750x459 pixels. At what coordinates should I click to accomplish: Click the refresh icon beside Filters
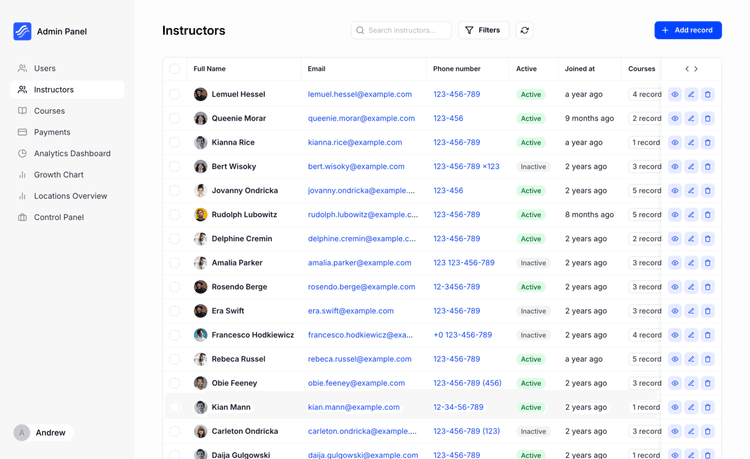(x=524, y=31)
